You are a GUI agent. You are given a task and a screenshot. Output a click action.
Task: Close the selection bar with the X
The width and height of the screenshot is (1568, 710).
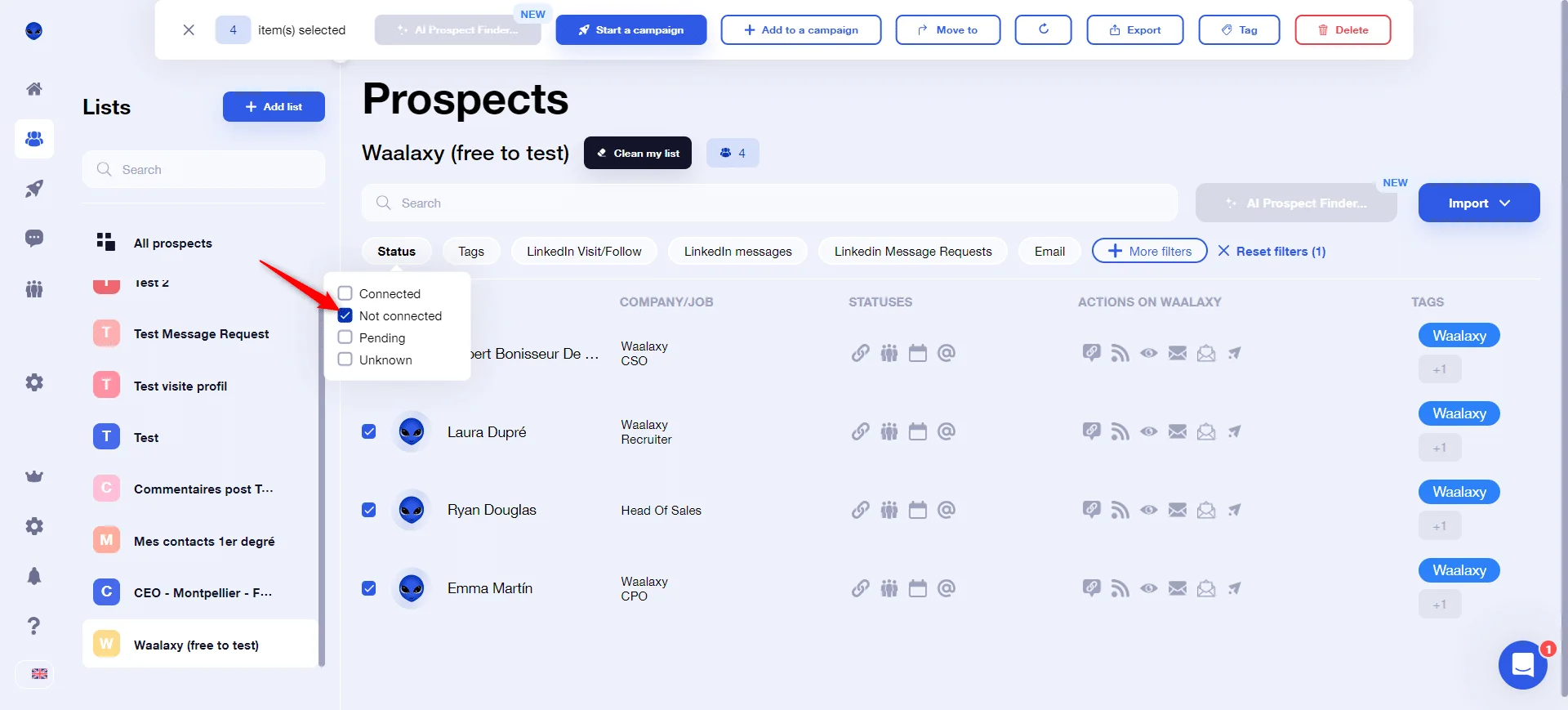[x=189, y=29]
